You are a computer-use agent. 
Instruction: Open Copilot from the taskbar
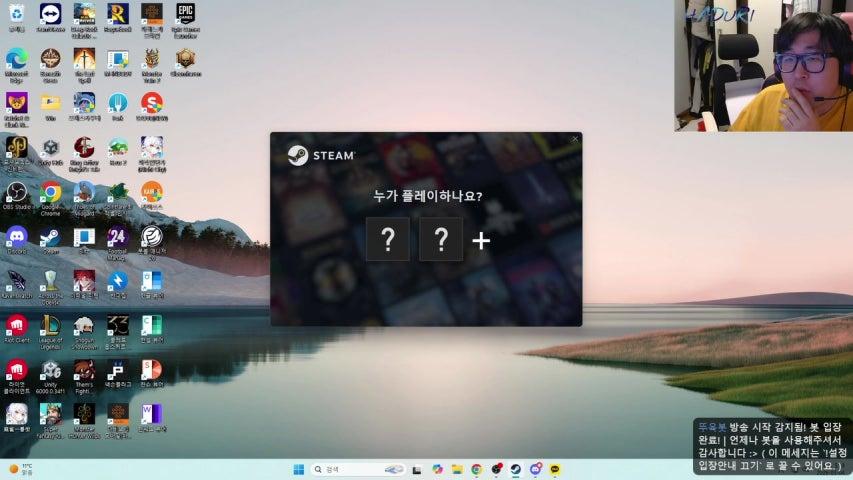tap(437, 469)
